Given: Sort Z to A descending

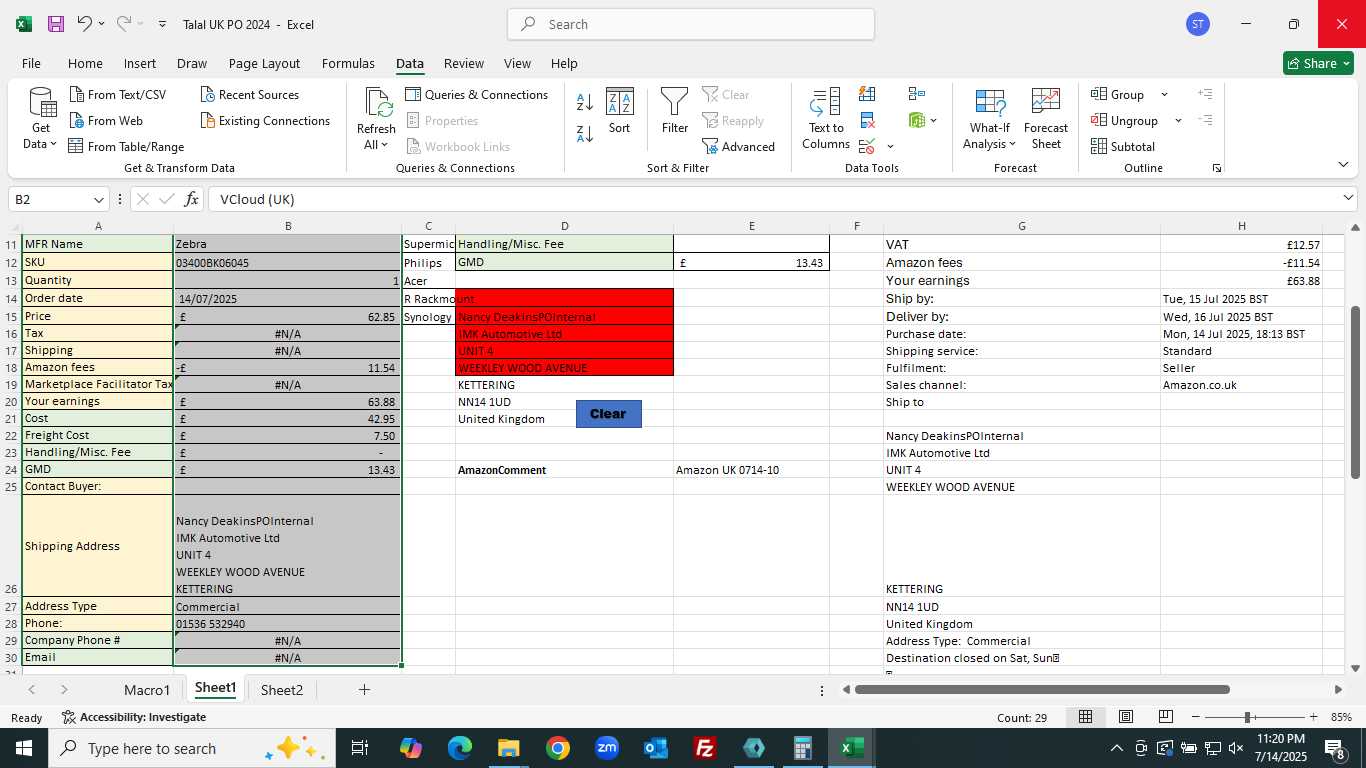Looking at the screenshot, I should pyautogui.click(x=585, y=132).
